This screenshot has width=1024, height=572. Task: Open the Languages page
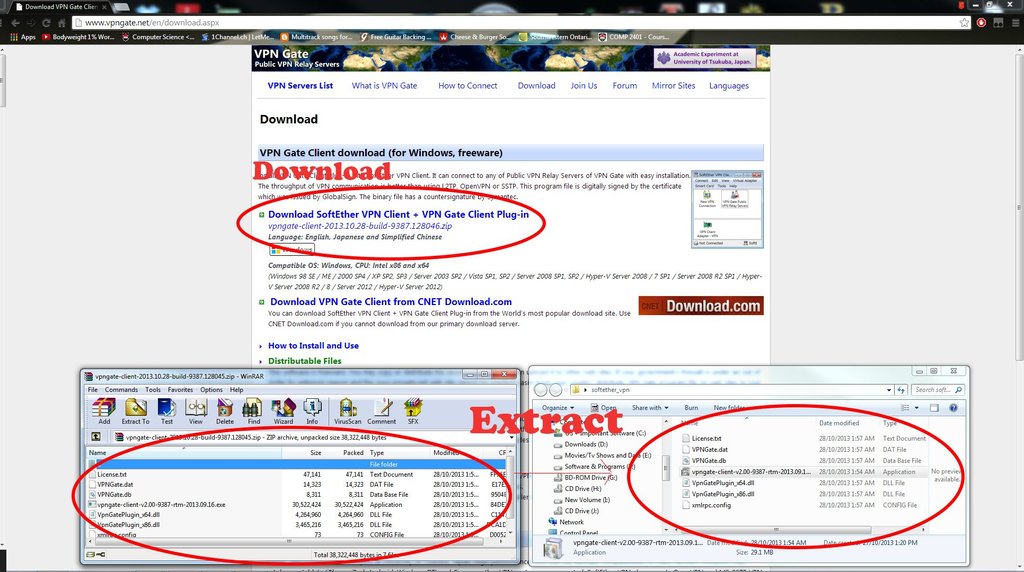click(729, 86)
